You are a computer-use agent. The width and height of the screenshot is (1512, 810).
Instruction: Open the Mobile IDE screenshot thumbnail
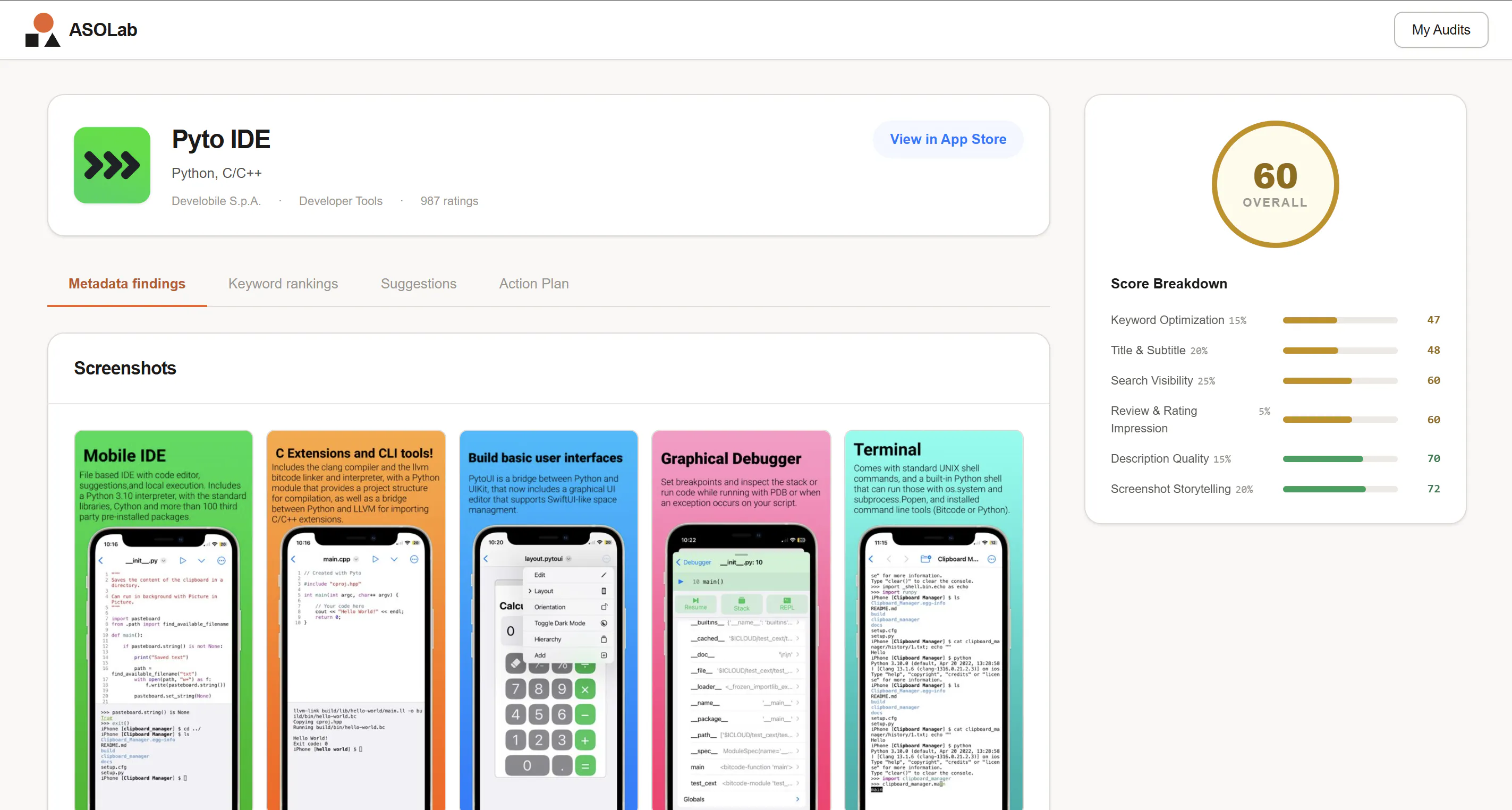coord(163,620)
